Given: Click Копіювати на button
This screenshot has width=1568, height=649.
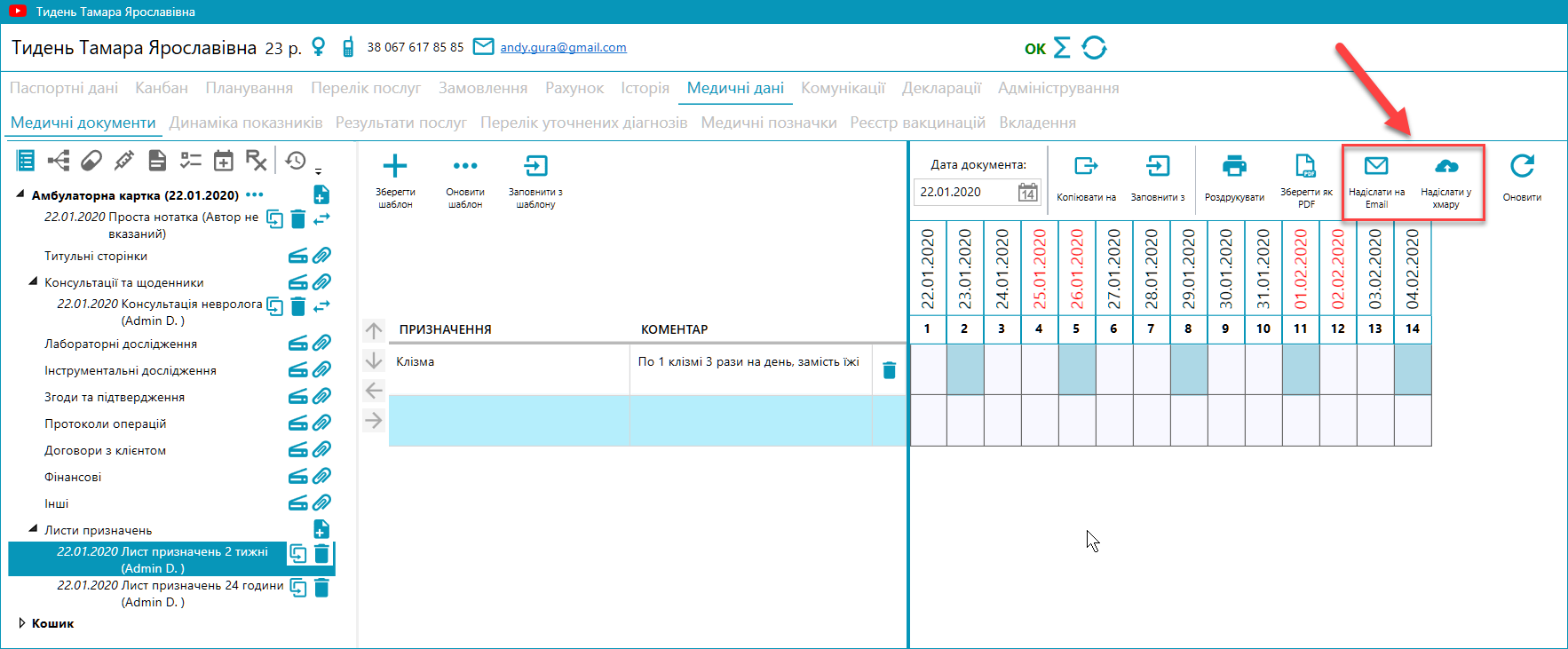Looking at the screenshot, I should [x=1086, y=178].
